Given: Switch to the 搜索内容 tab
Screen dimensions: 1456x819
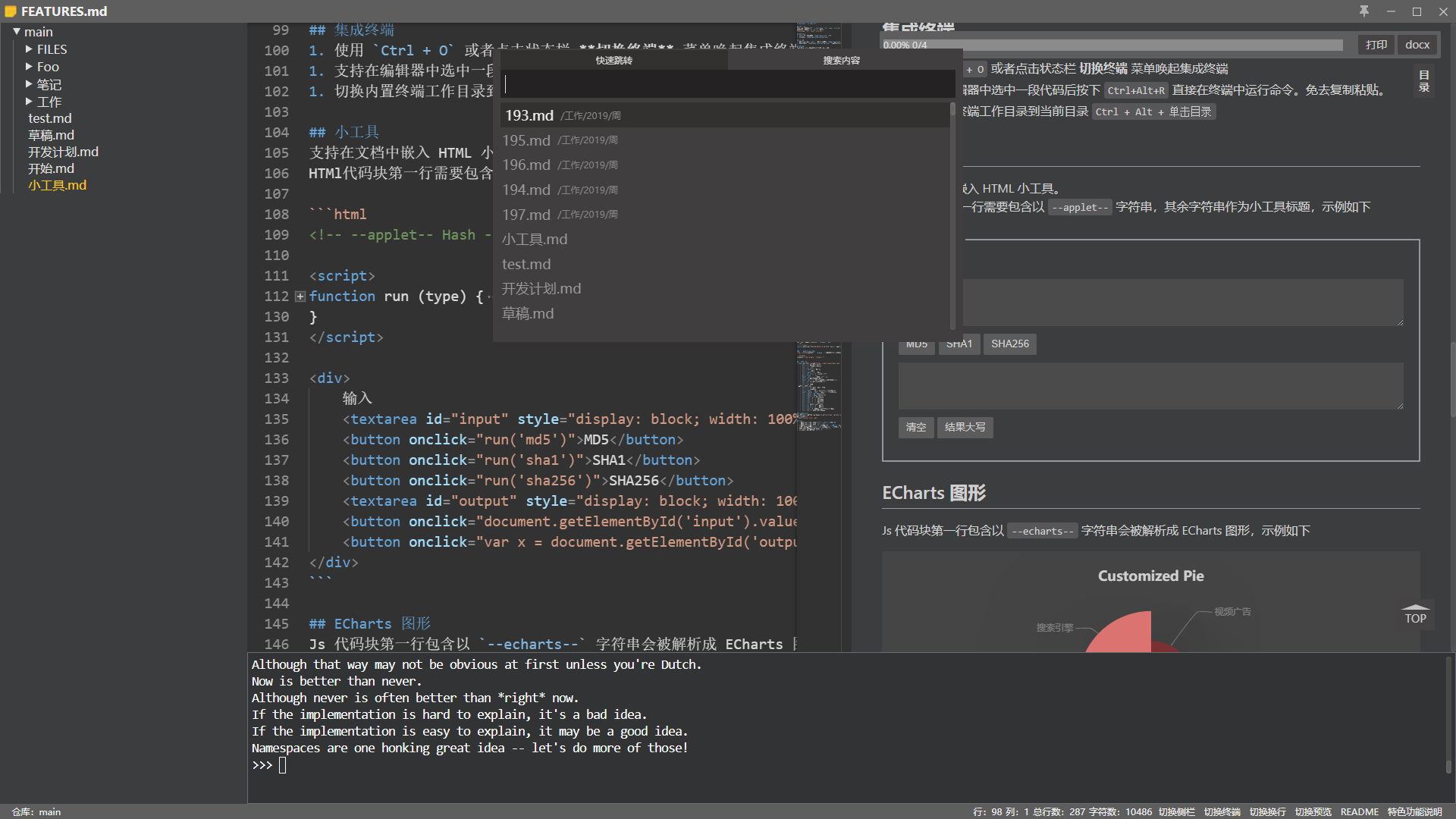Looking at the screenshot, I should [x=841, y=60].
